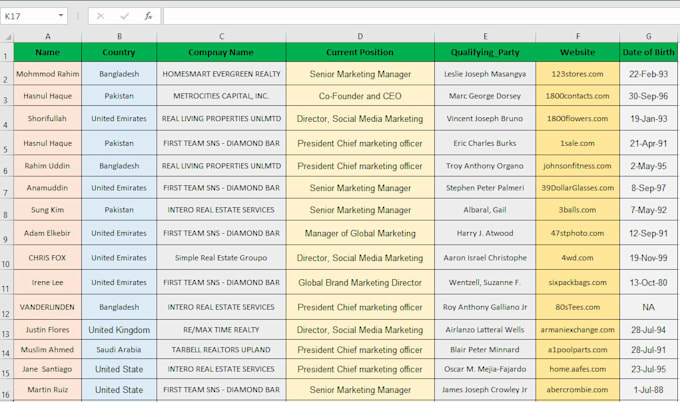Click the 'Name' header cell

pyautogui.click(x=48, y=52)
